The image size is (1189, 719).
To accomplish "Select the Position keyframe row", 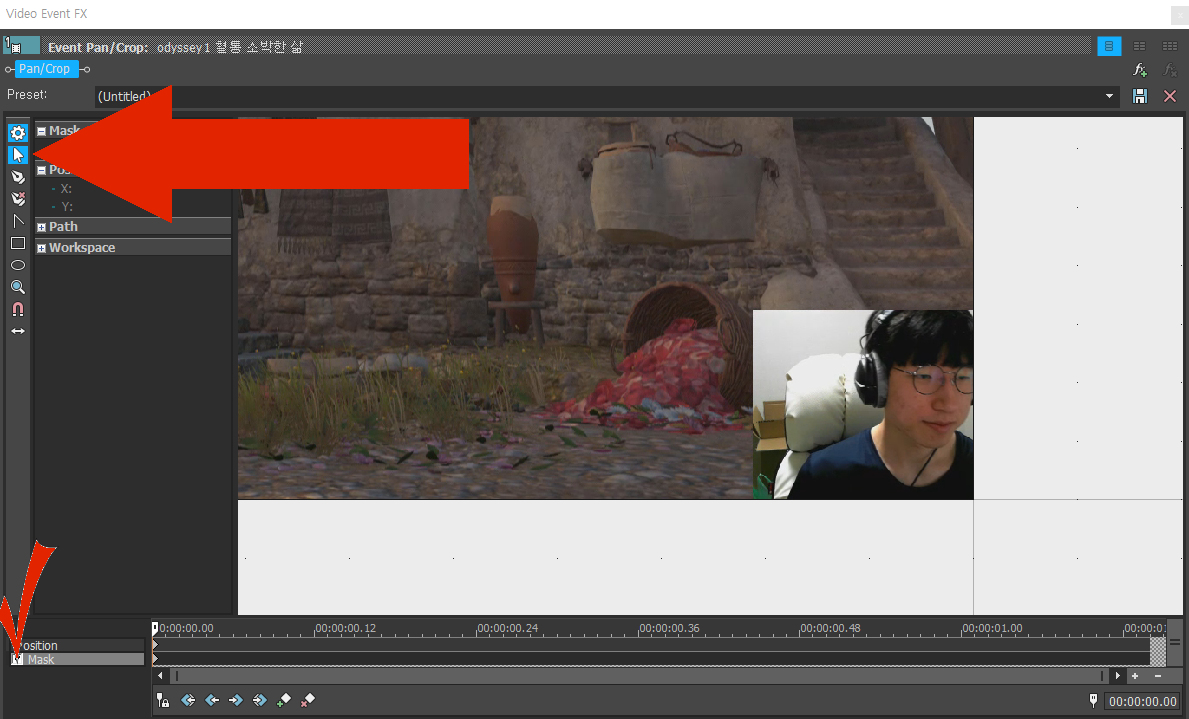I will click(x=77, y=645).
